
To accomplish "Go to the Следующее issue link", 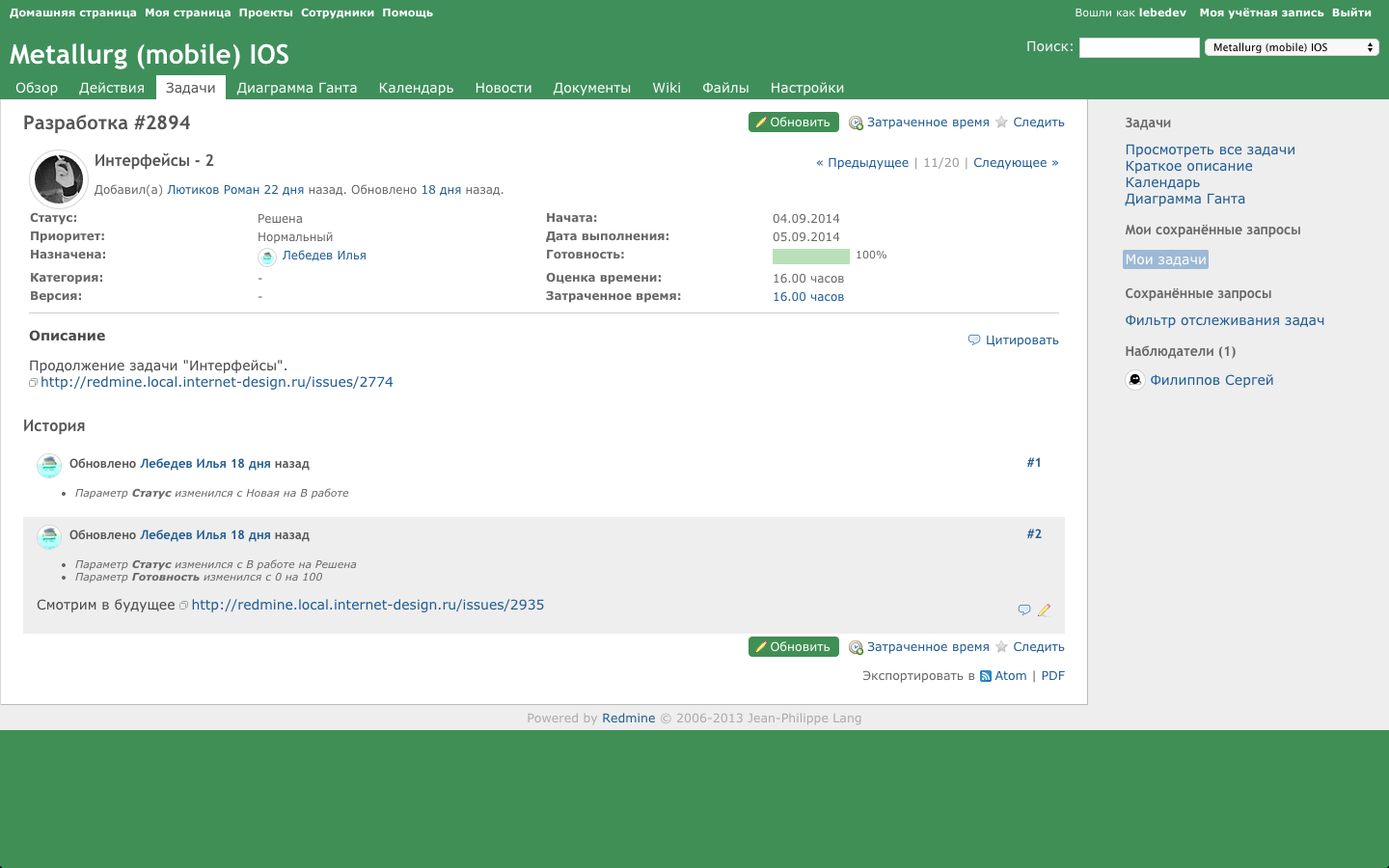I will coord(1016,163).
